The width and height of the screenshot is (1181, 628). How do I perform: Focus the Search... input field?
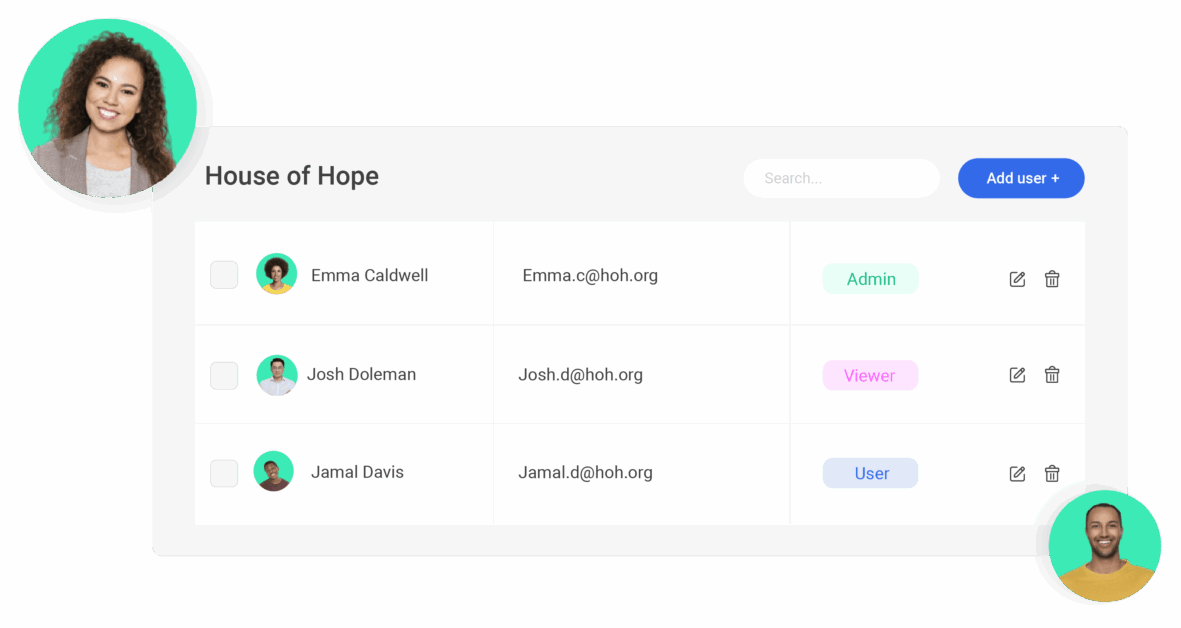pos(841,178)
